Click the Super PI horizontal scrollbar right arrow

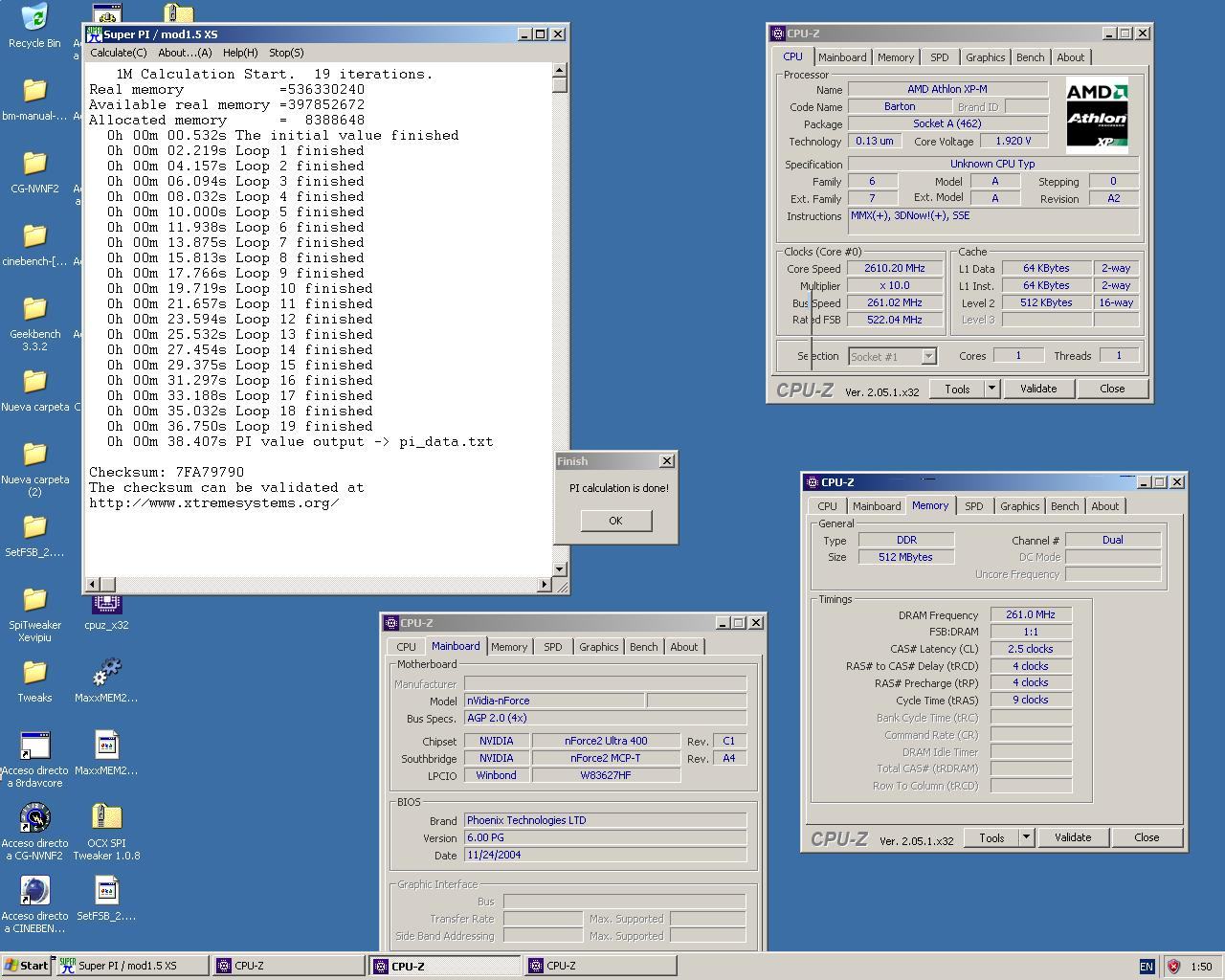click(x=545, y=584)
